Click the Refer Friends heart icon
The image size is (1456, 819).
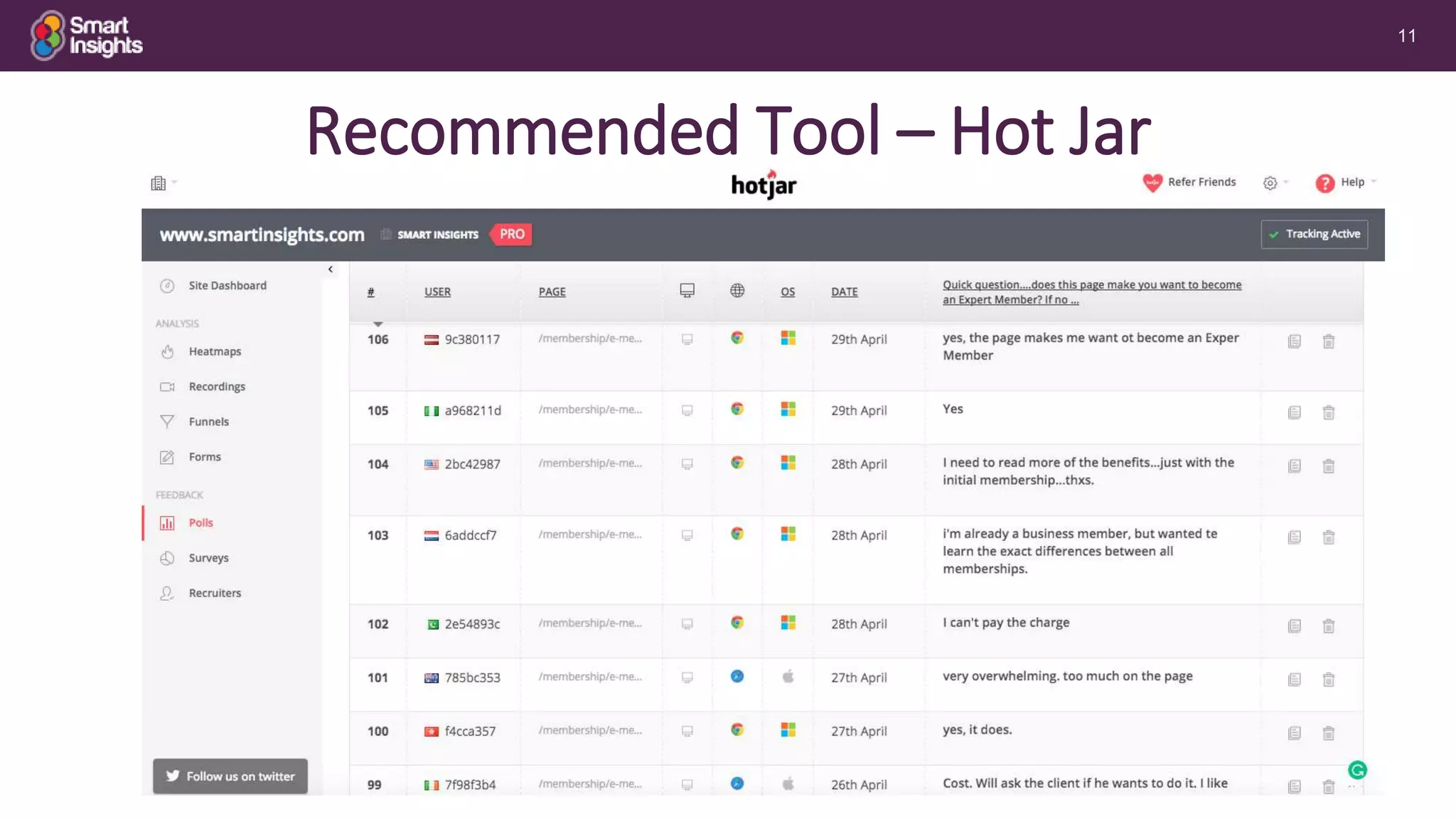click(x=1152, y=183)
